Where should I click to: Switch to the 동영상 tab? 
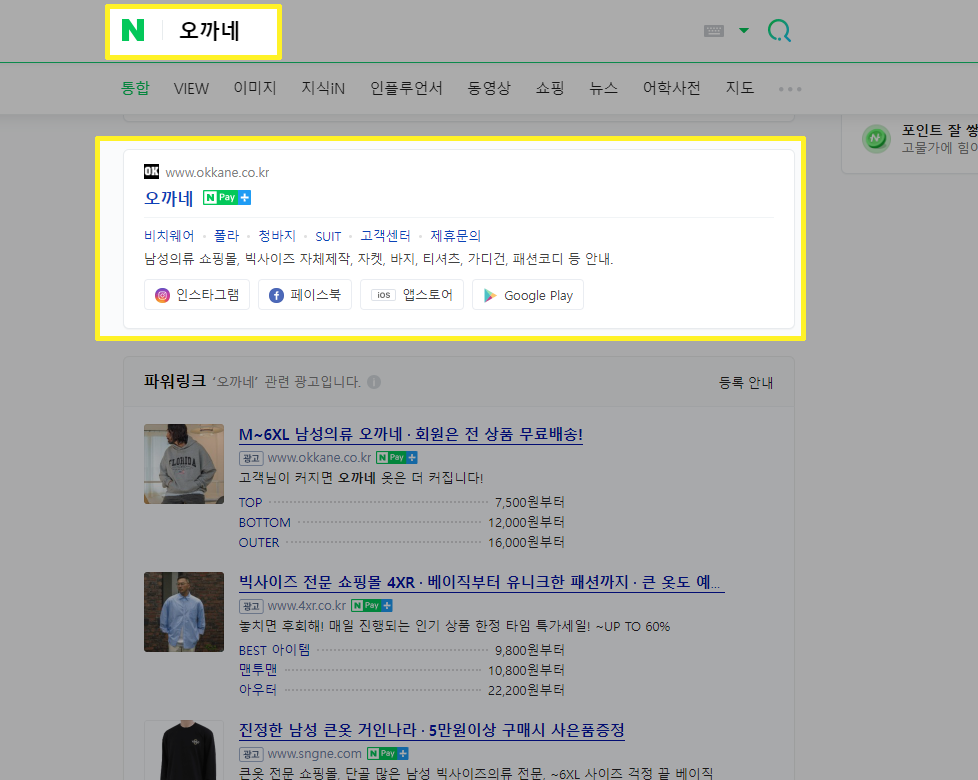click(x=489, y=88)
